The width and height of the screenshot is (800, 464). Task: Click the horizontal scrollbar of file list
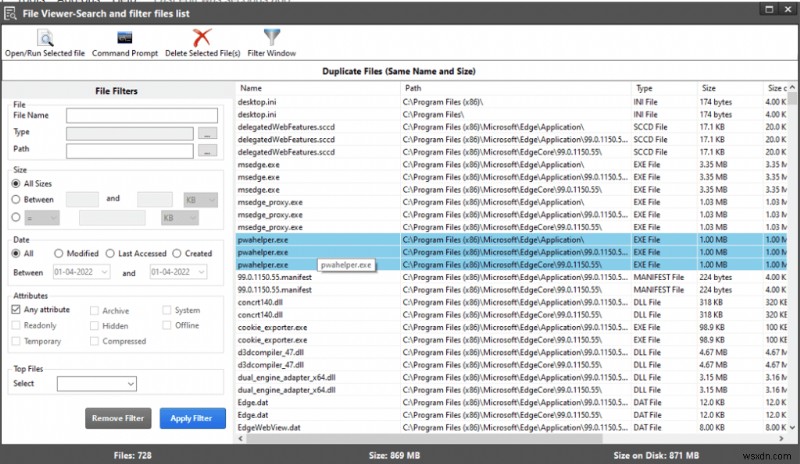[x=424, y=438]
